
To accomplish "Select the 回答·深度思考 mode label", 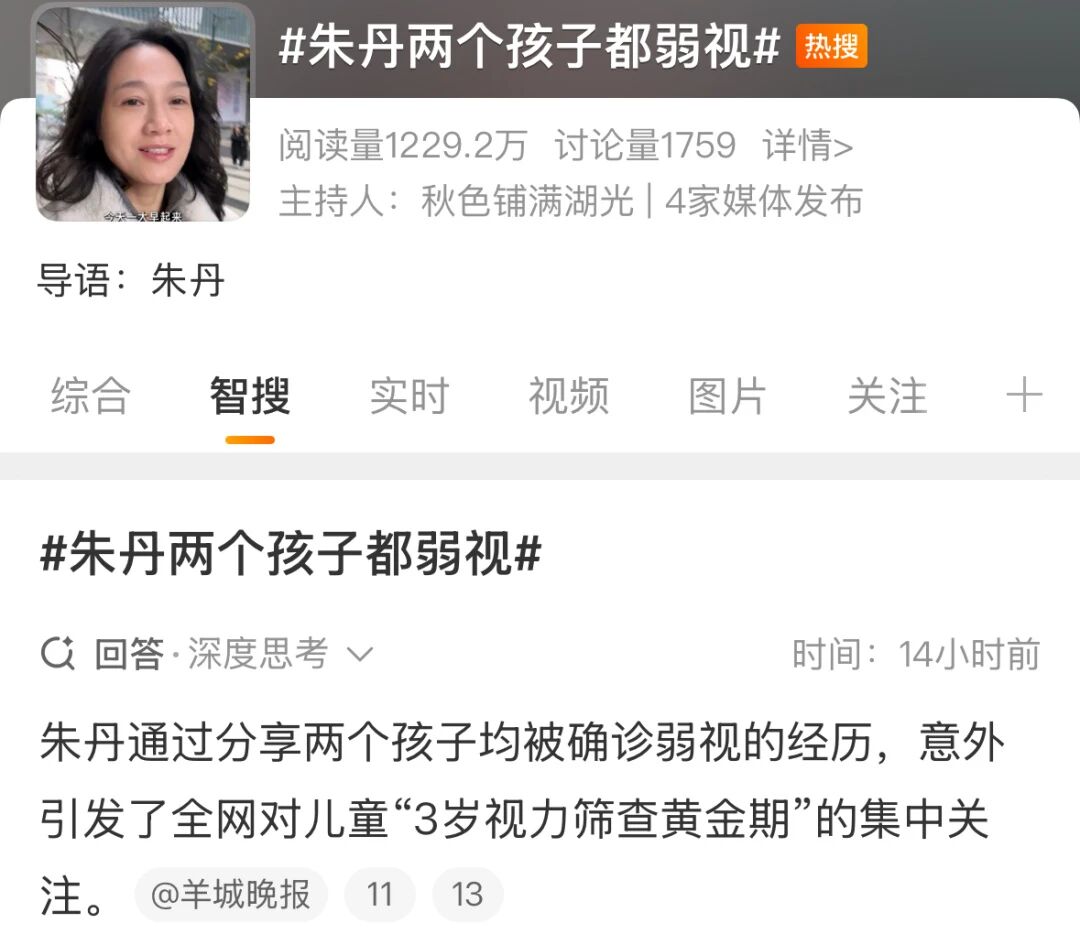I will [211, 654].
